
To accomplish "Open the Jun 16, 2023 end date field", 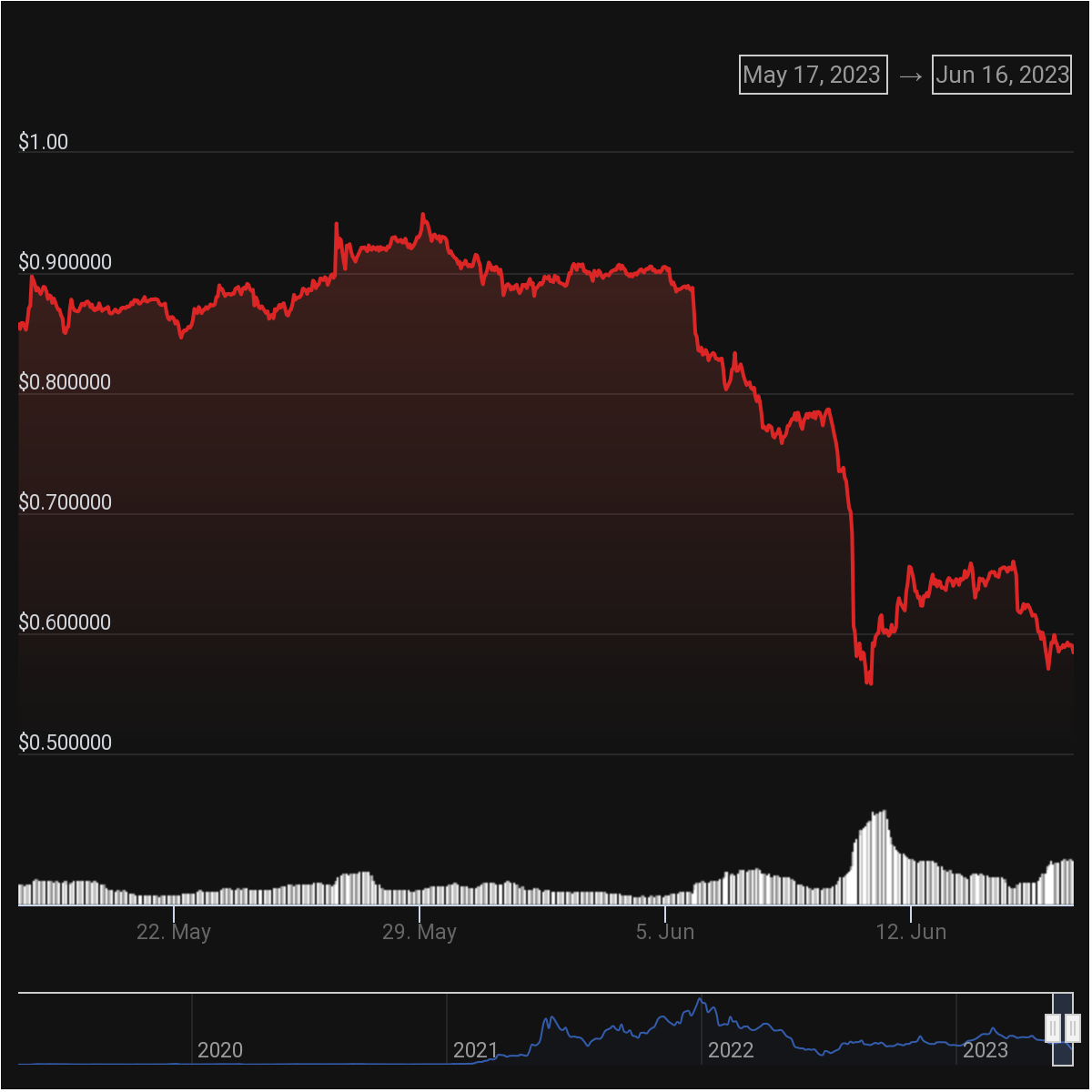I will point(1001,75).
